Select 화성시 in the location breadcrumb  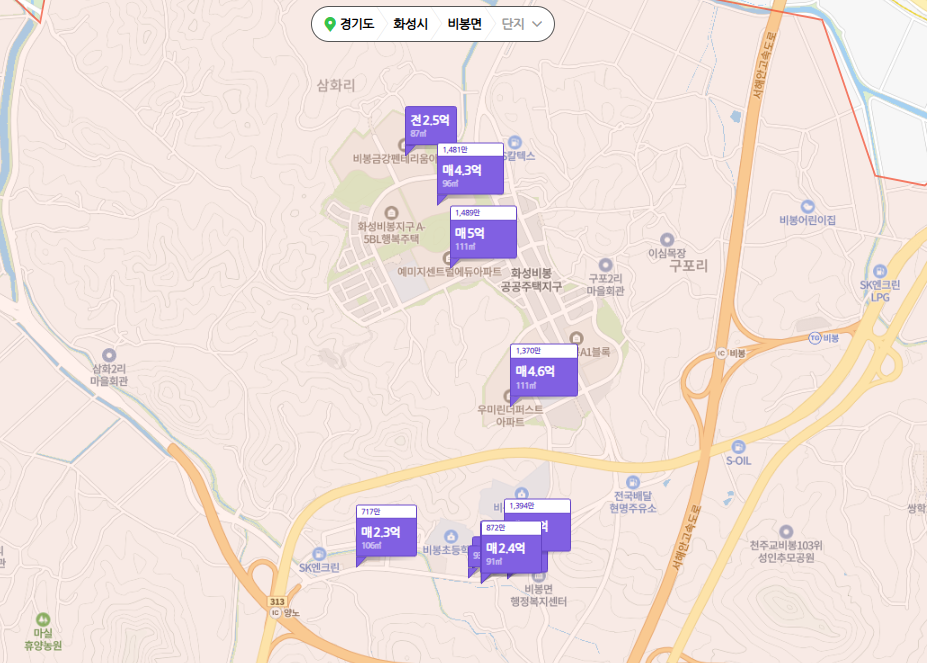pyautogui.click(x=410, y=24)
